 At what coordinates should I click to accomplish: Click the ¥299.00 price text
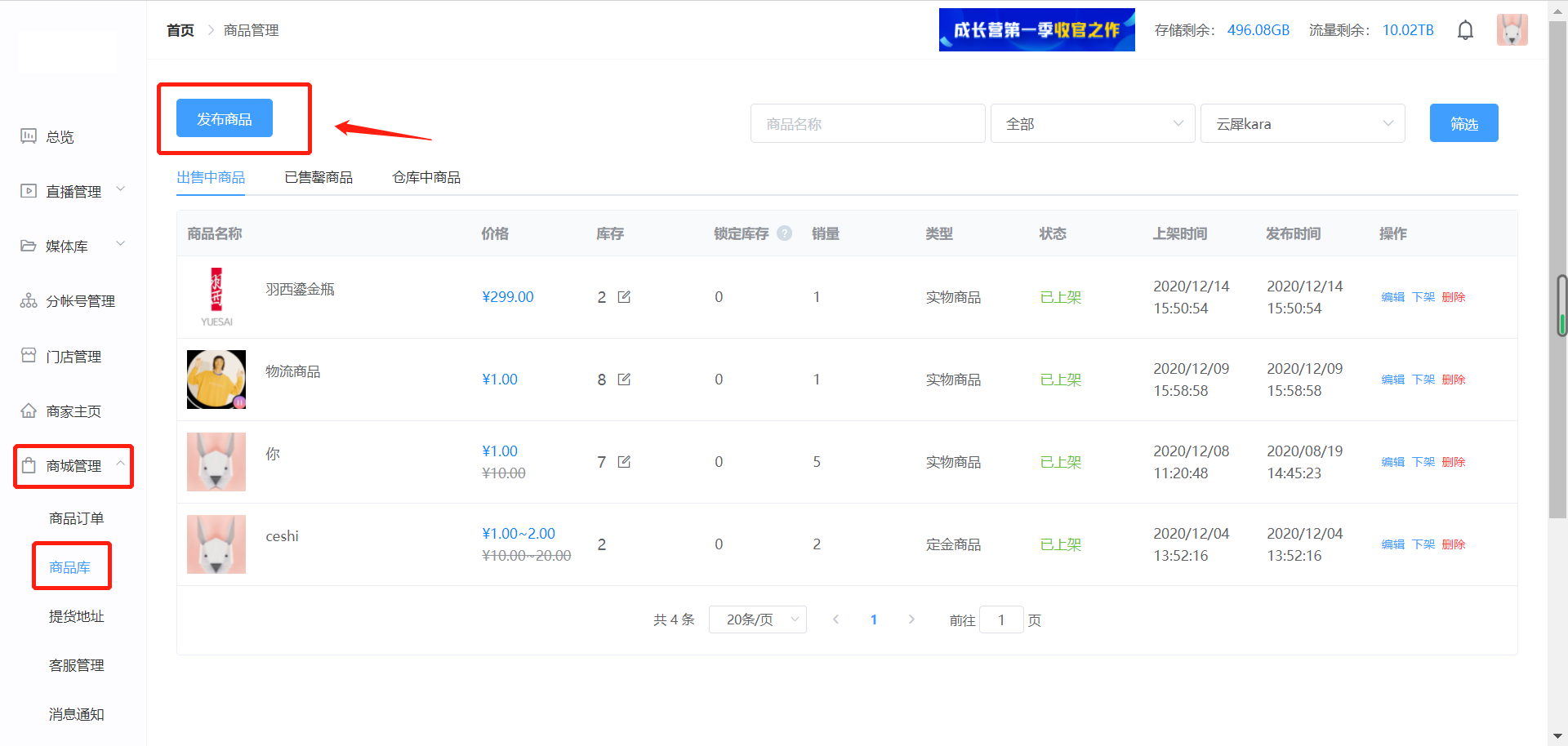(x=508, y=297)
